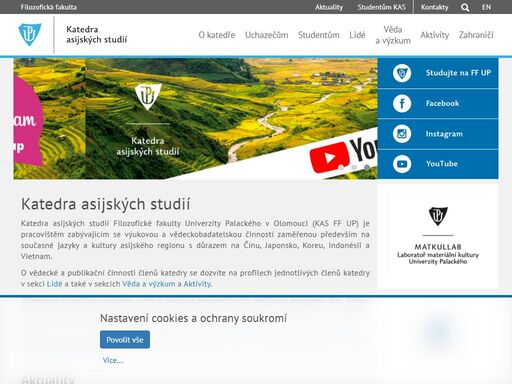Click Nastavení cookies a ochrany soukromí heading
Viewport: 512px width, 384px height.
coord(193,318)
